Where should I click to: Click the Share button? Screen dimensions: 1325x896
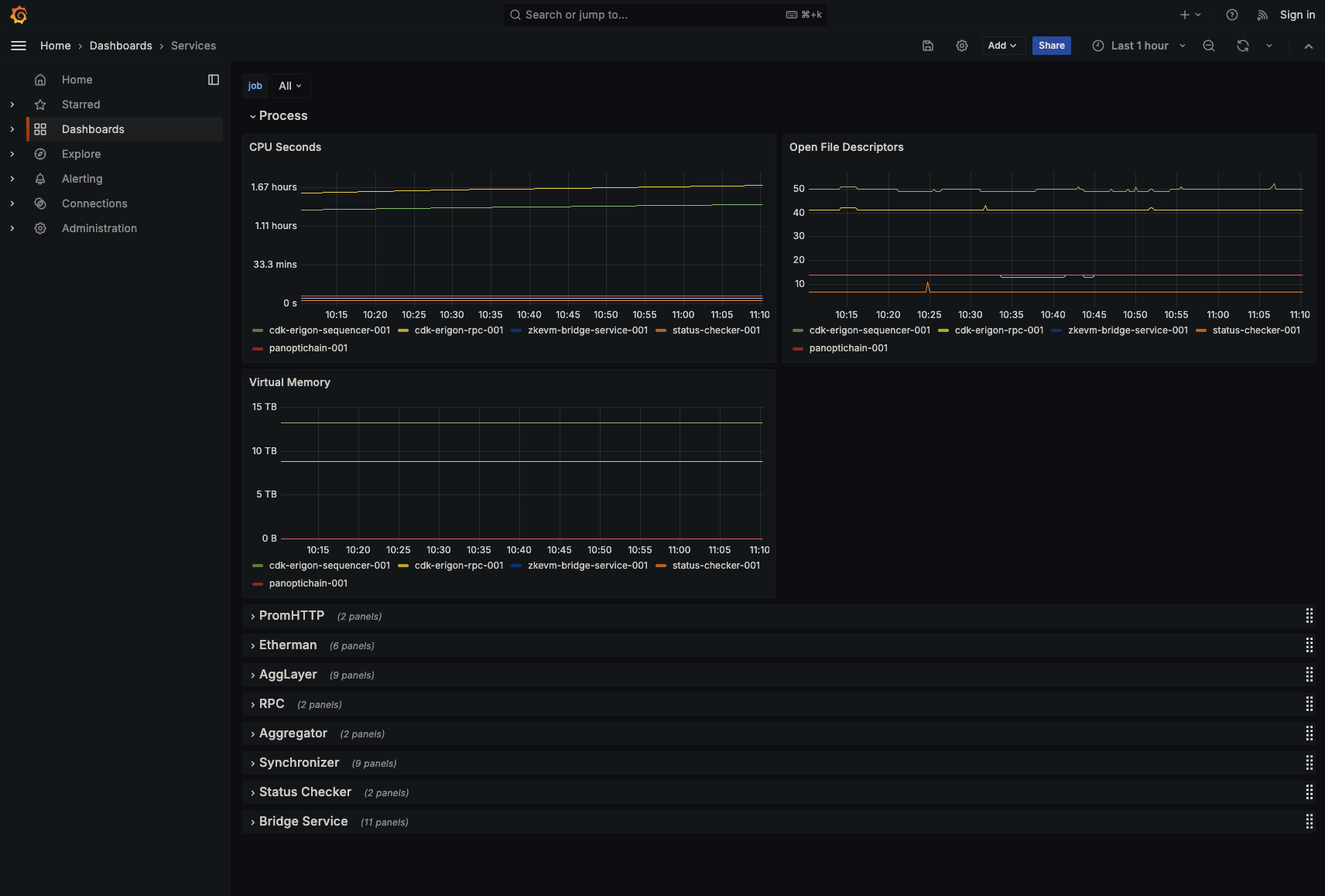click(x=1052, y=46)
